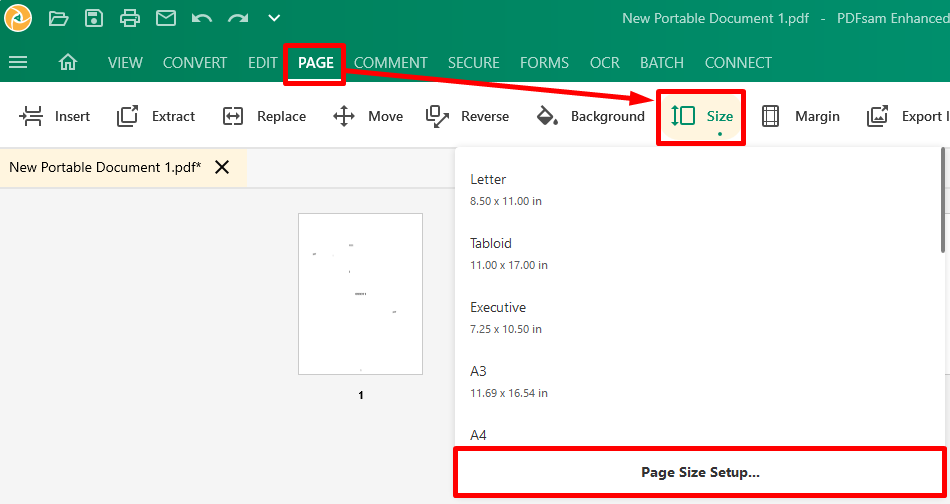Click the PDFsam application logo icon

(18, 18)
